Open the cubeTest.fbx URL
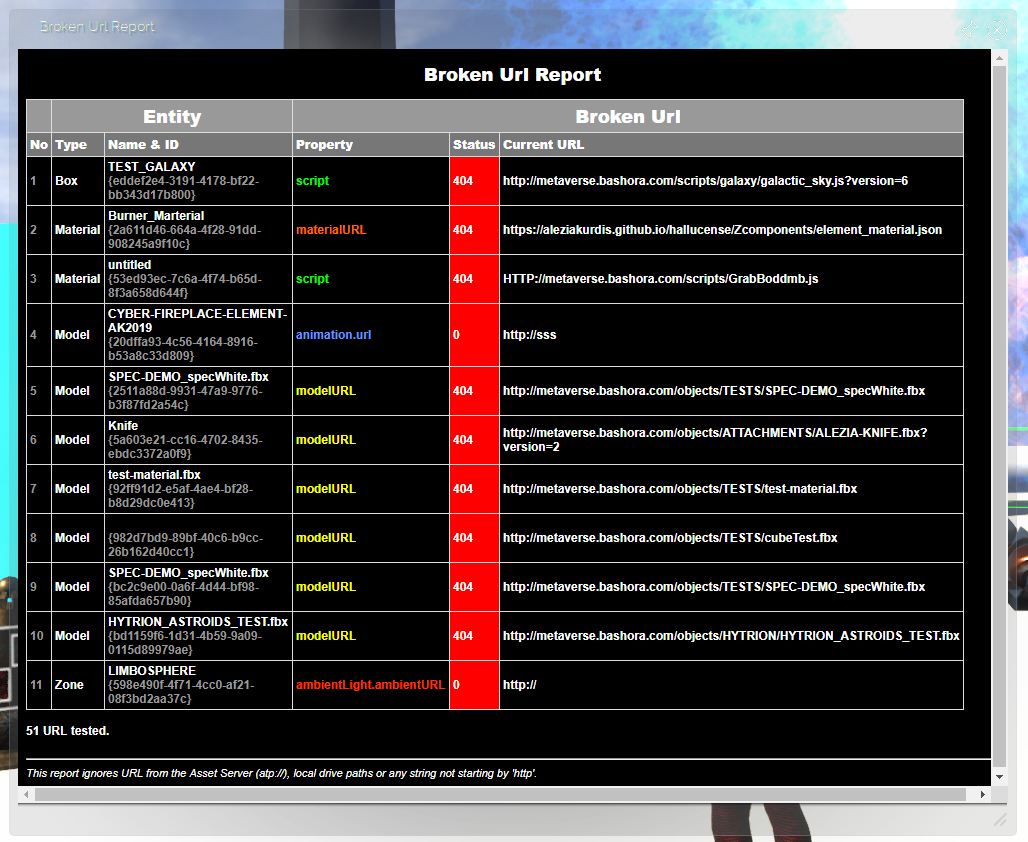This screenshot has height=842, width=1028. click(670, 538)
